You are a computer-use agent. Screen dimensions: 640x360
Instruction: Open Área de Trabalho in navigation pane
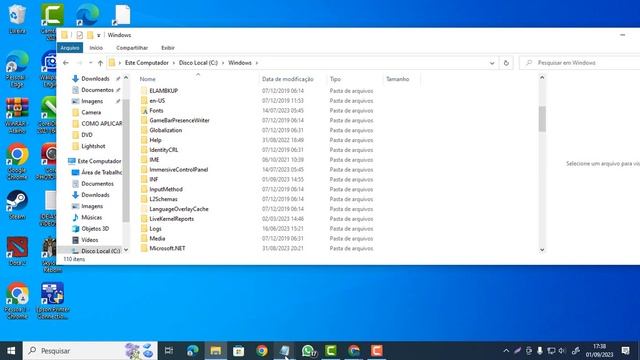point(101,173)
